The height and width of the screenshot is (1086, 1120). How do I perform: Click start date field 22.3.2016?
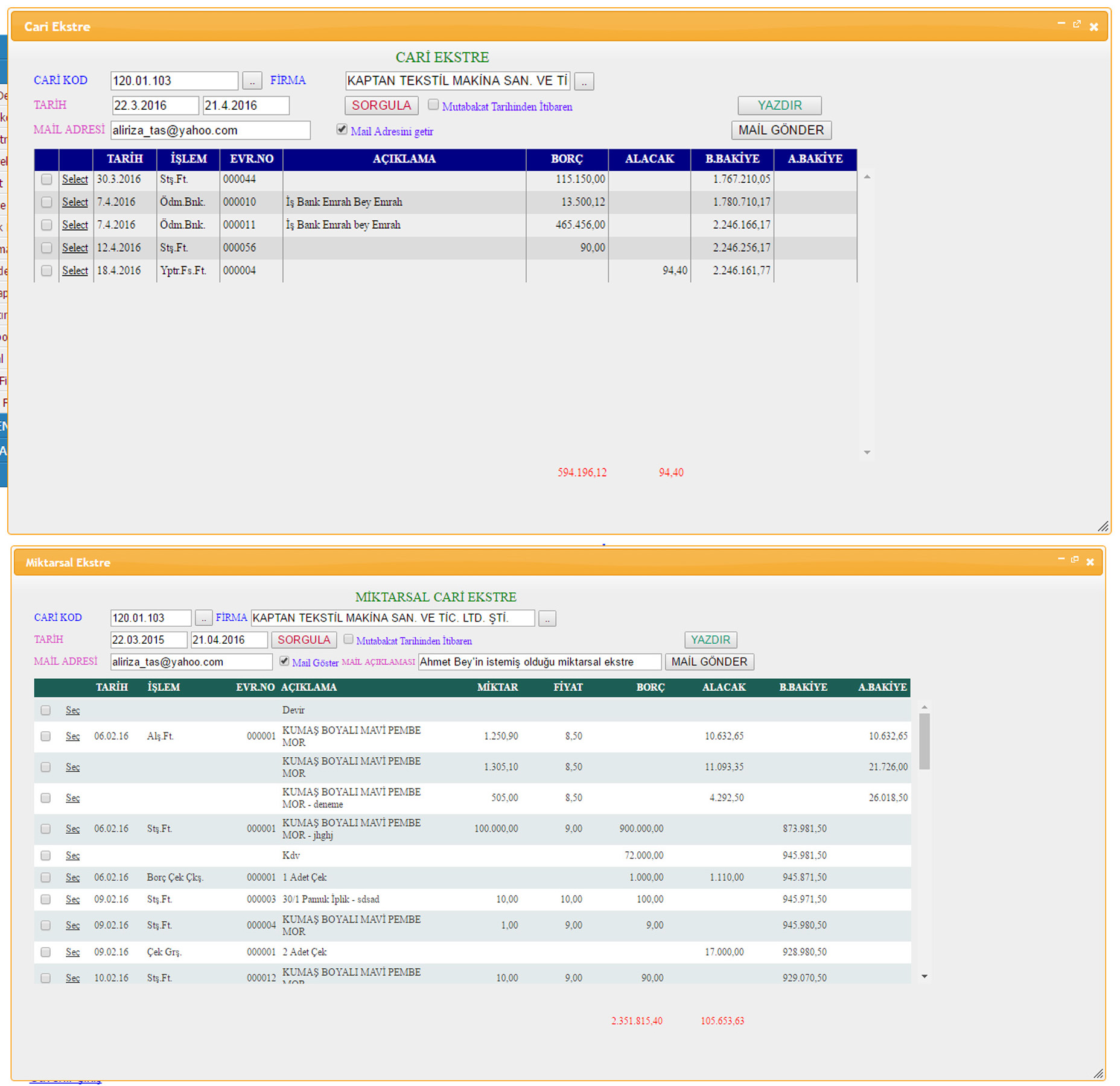point(155,106)
